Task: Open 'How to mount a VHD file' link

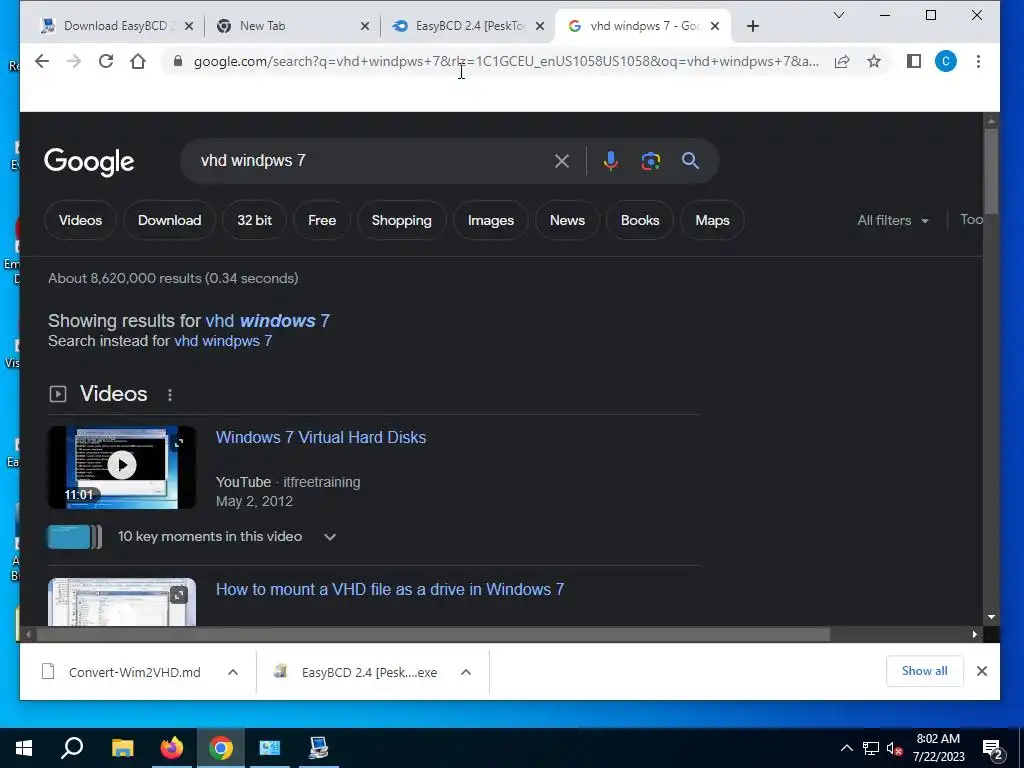Action: click(390, 589)
